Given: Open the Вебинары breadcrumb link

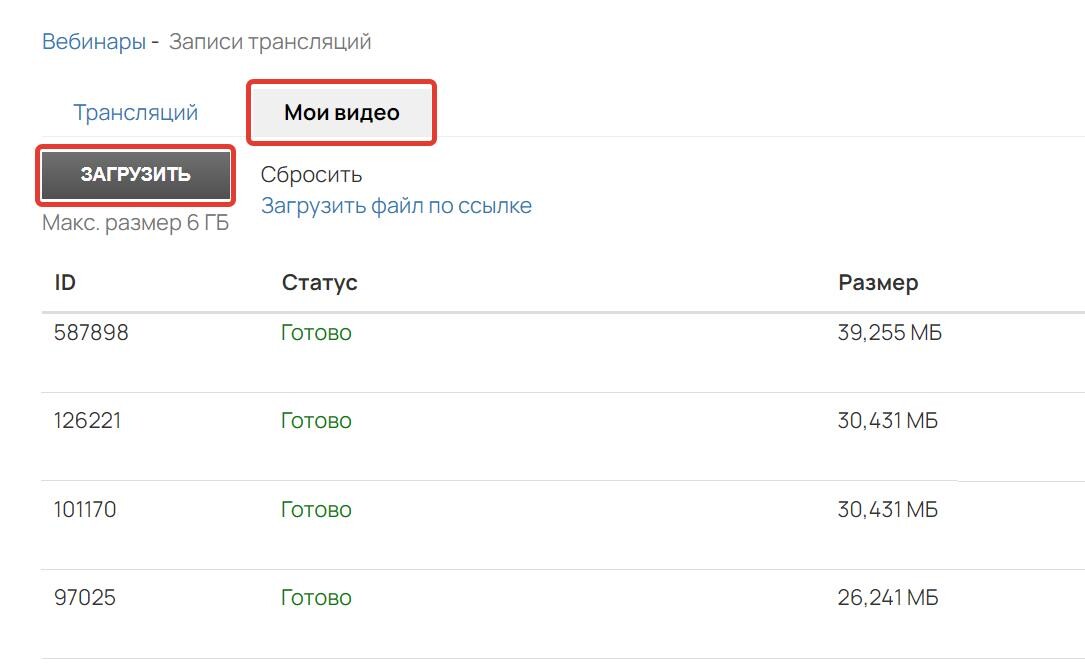Looking at the screenshot, I should click(93, 42).
